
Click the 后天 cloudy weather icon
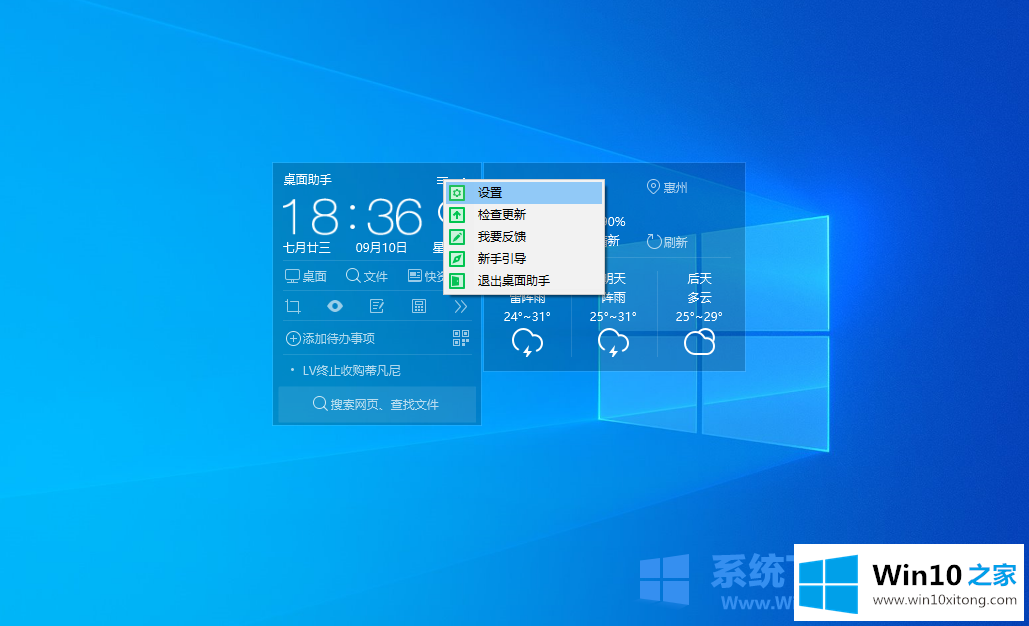(x=700, y=343)
